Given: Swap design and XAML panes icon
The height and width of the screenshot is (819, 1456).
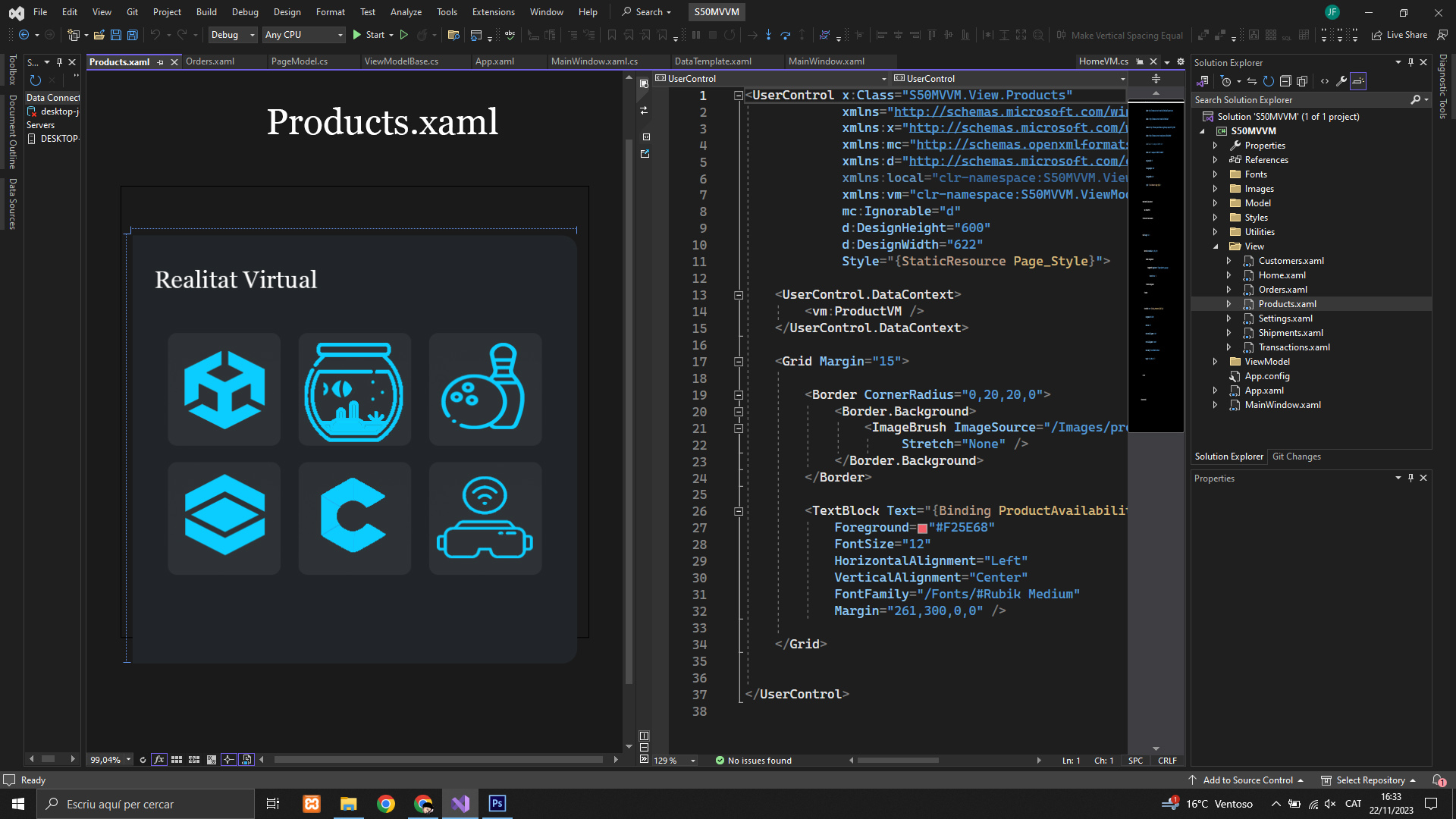Looking at the screenshot, I should 644,111.
